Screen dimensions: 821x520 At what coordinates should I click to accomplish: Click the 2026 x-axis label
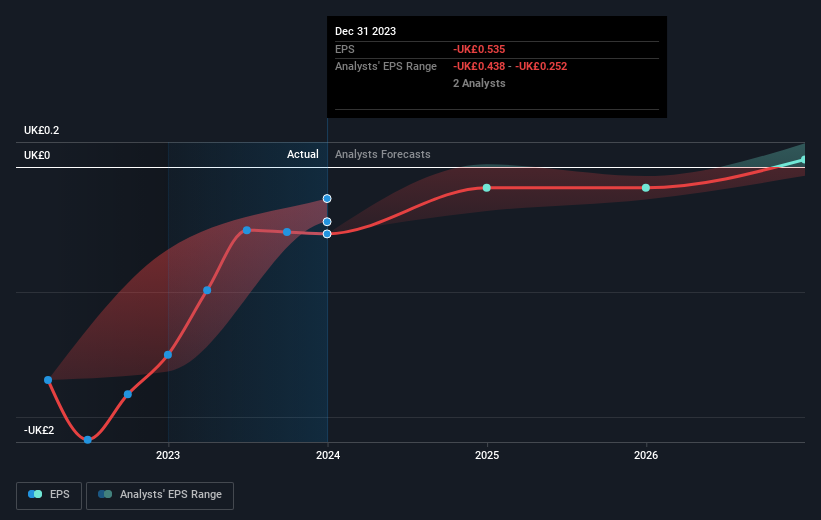(646, 456)
